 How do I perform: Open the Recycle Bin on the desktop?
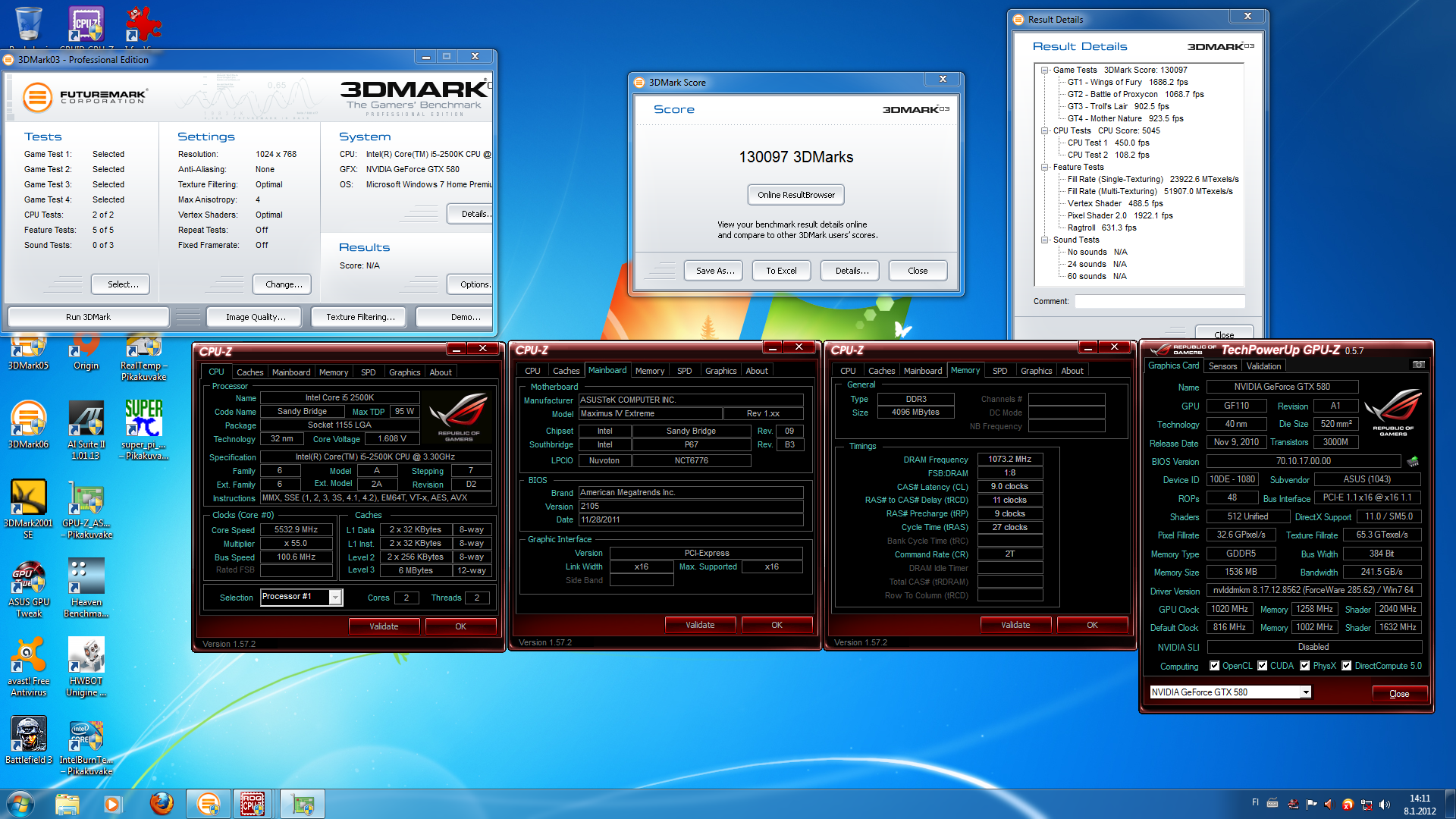[x=29, y=25]
